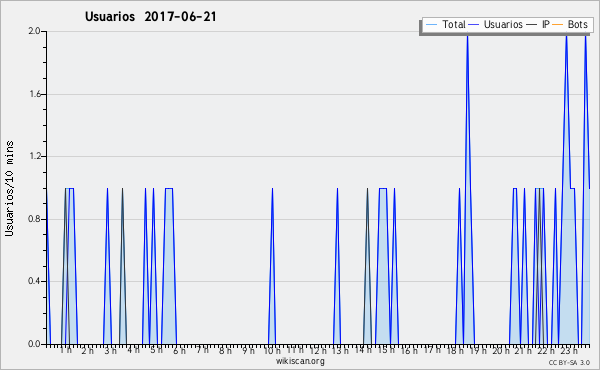Click the 11 h x-axis label
This screenshot has height=370, width=600.
coord(295,350)
